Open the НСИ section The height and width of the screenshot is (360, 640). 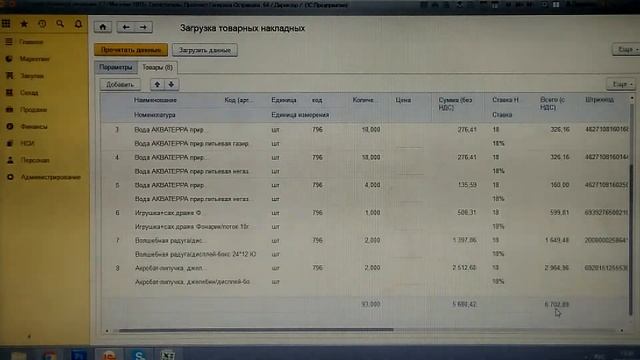coord(27,144)
